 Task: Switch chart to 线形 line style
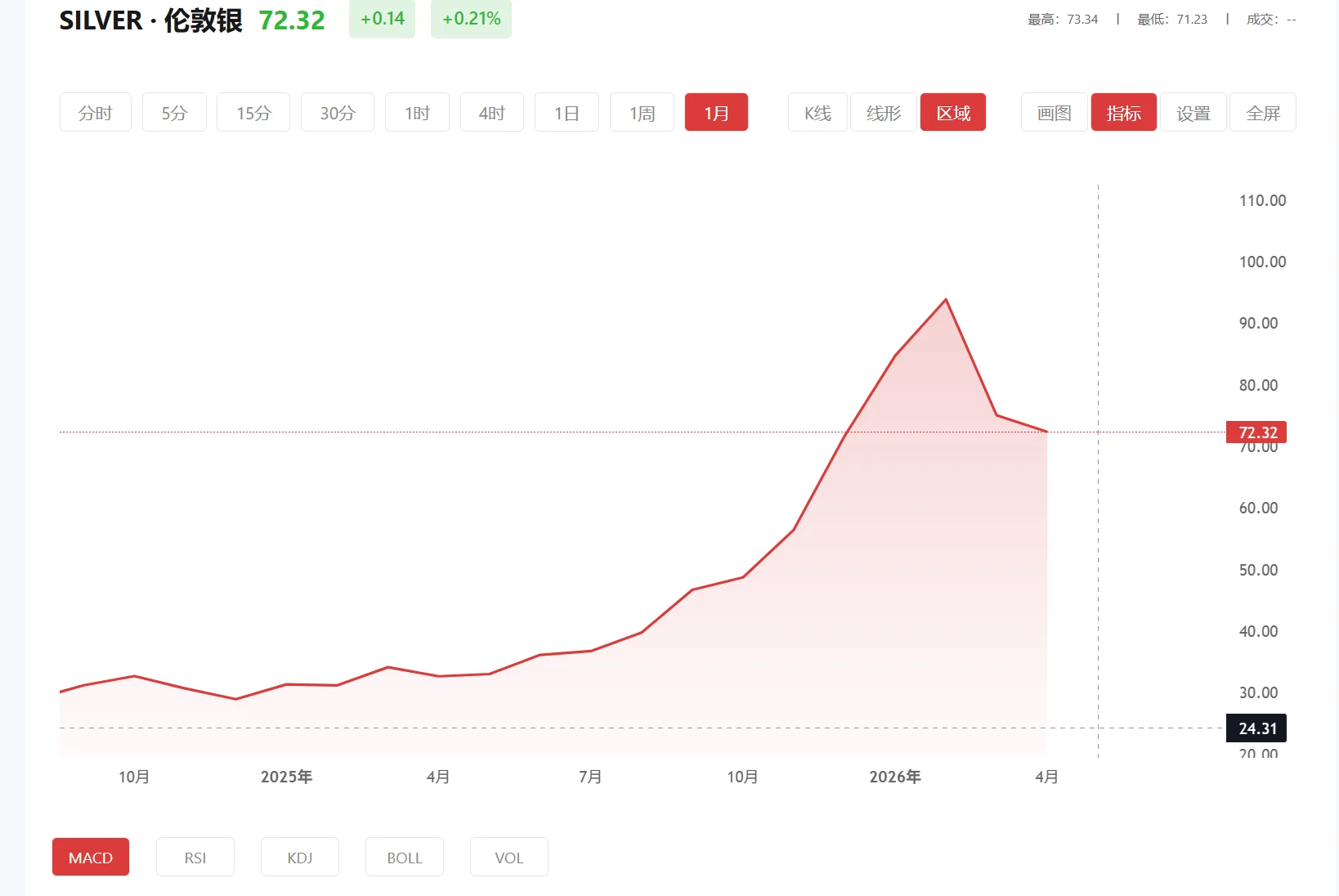883,112
